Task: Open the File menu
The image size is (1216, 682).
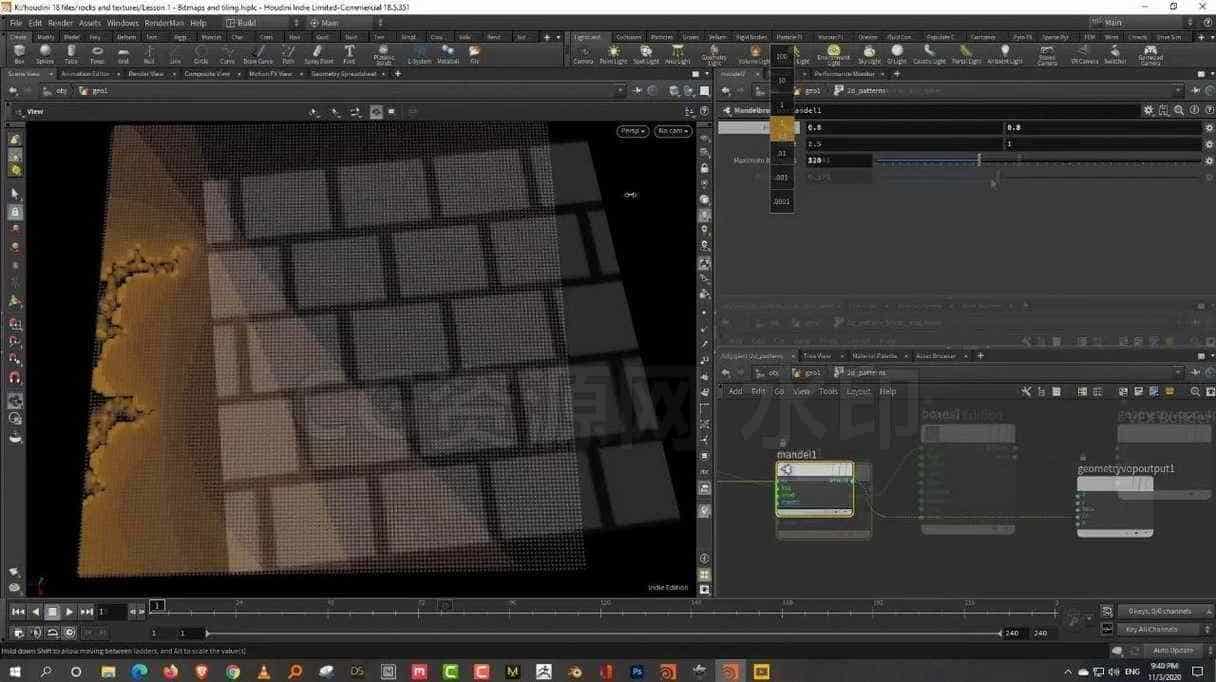Action: click(x=15, y=22)
